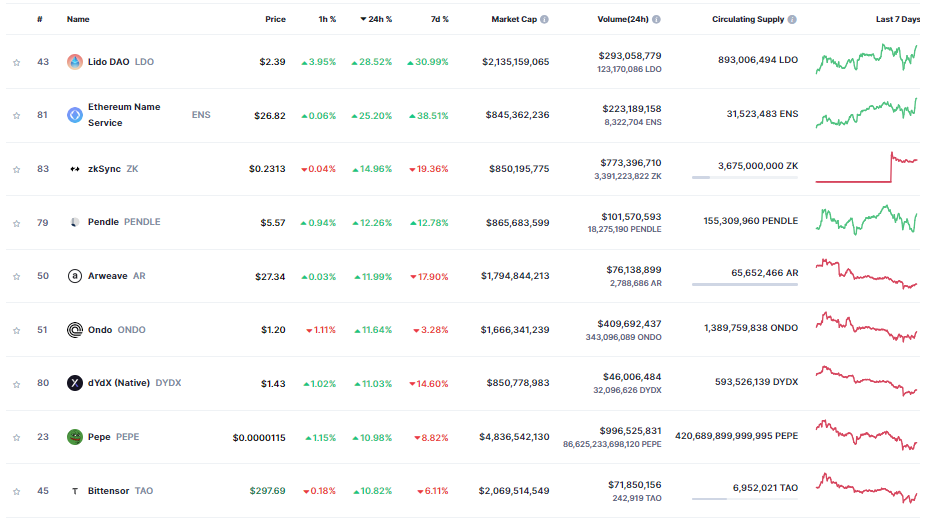
Task: Click Ondo 24h change 11.64%
Action: (373, 330)
